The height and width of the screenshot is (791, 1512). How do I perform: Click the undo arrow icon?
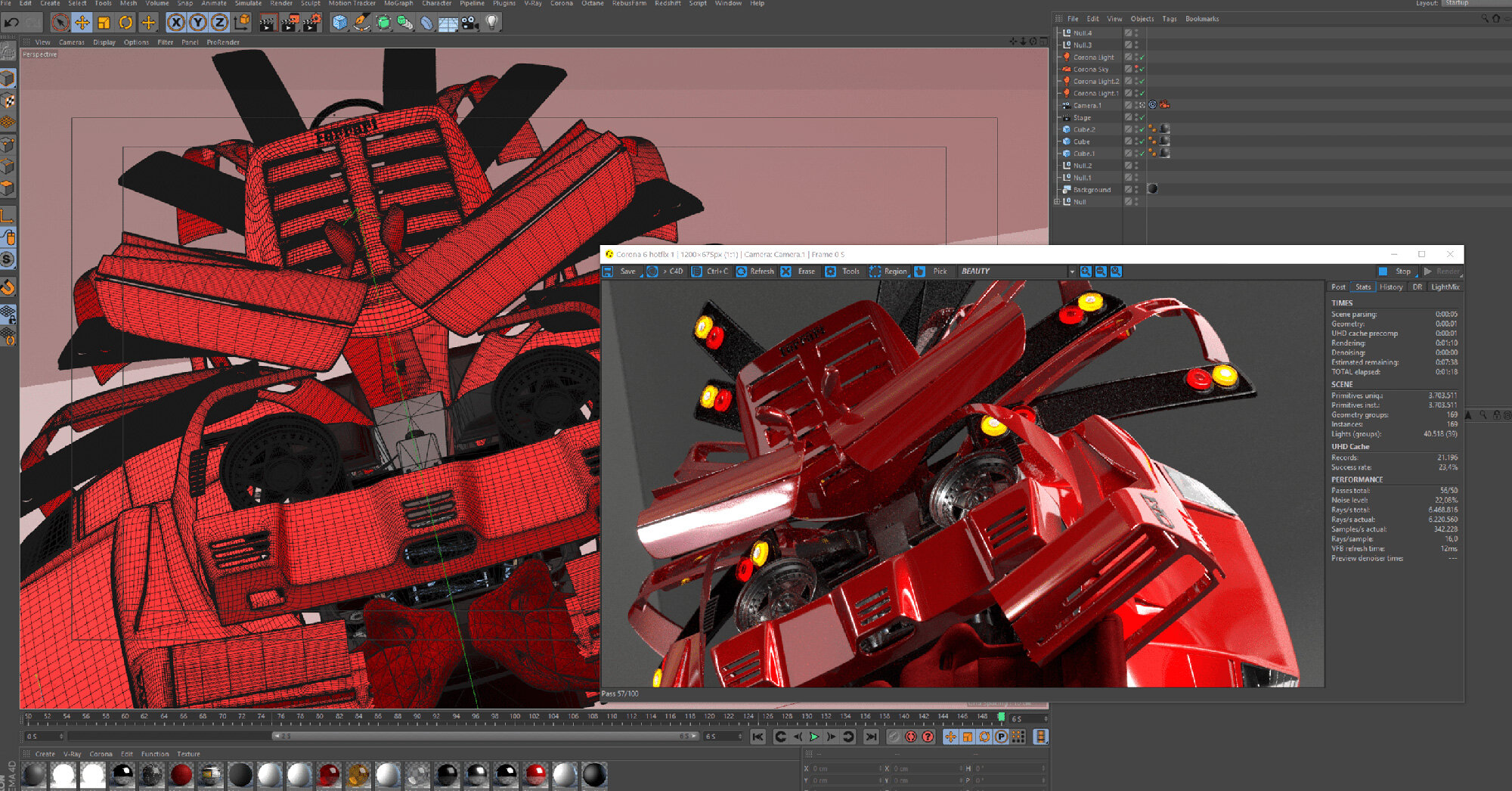(x=11, y=22)
